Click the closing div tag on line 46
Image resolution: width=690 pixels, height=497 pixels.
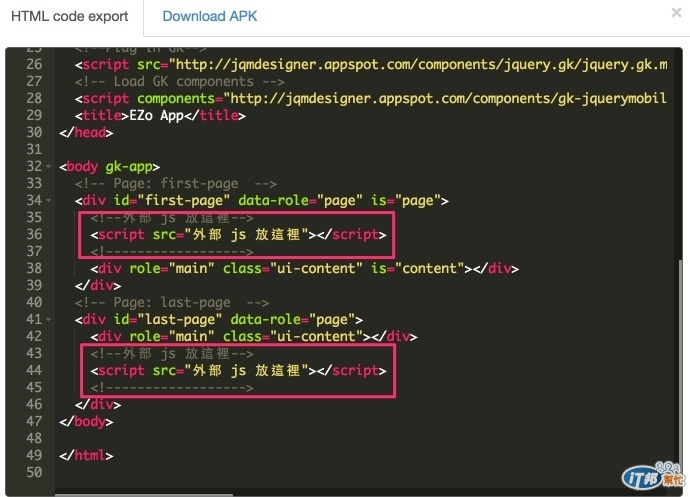point(98,404)
